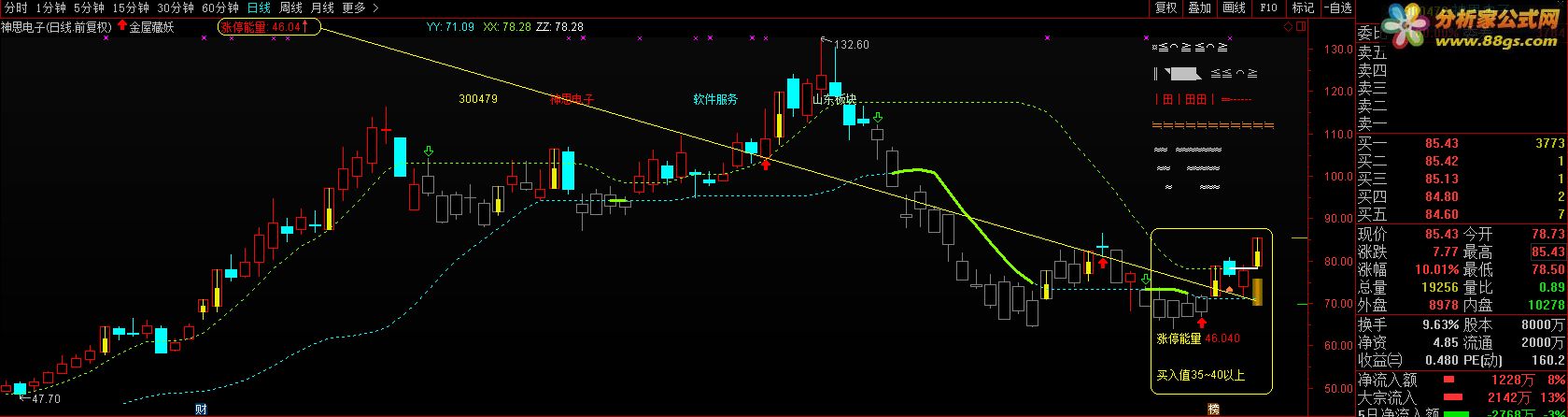
Task: Click the 卖一 ask row
Action: click(x=1461, y=123)
